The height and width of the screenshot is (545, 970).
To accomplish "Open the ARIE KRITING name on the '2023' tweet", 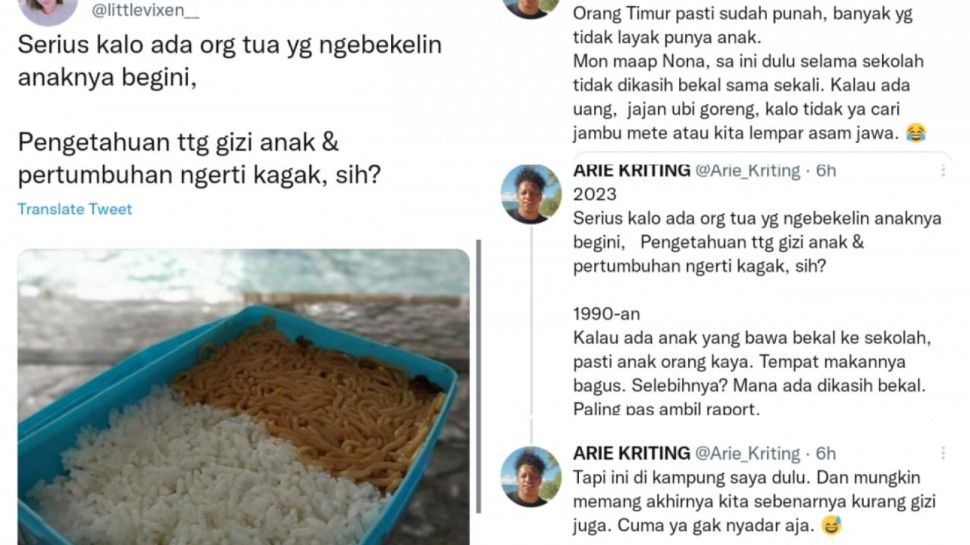I will (x=632, y=170).
